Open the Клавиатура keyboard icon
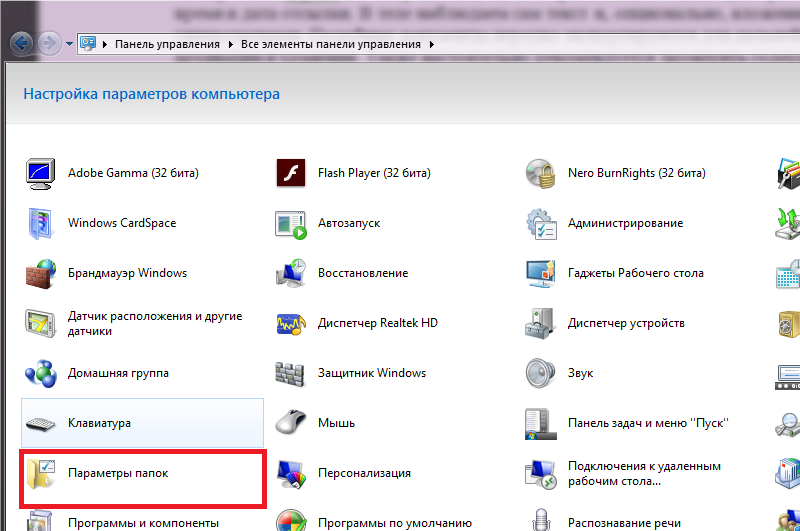 [40, 424]
